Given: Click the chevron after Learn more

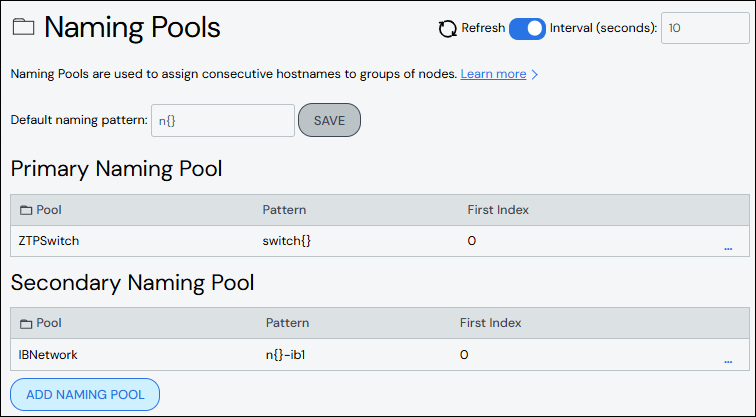Looking at the screenshot, I should [534, 74].
